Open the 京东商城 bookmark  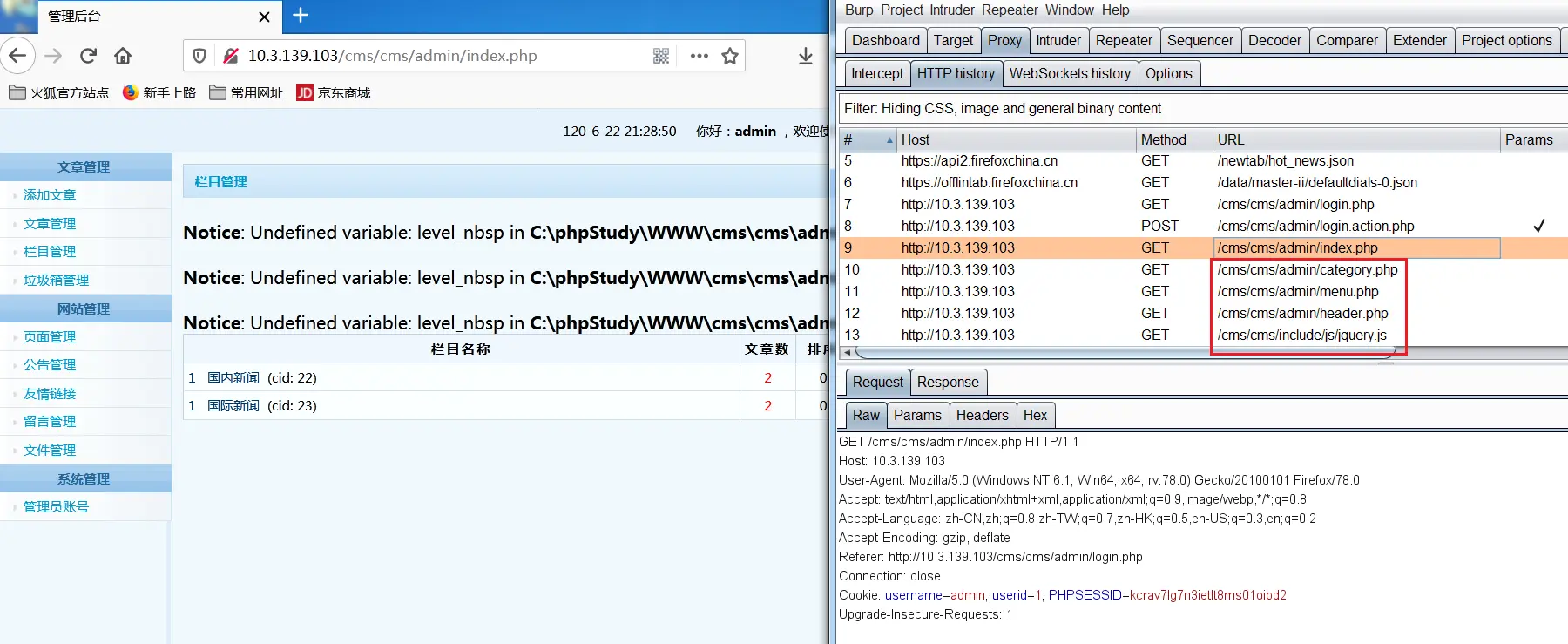click(334, 92)
